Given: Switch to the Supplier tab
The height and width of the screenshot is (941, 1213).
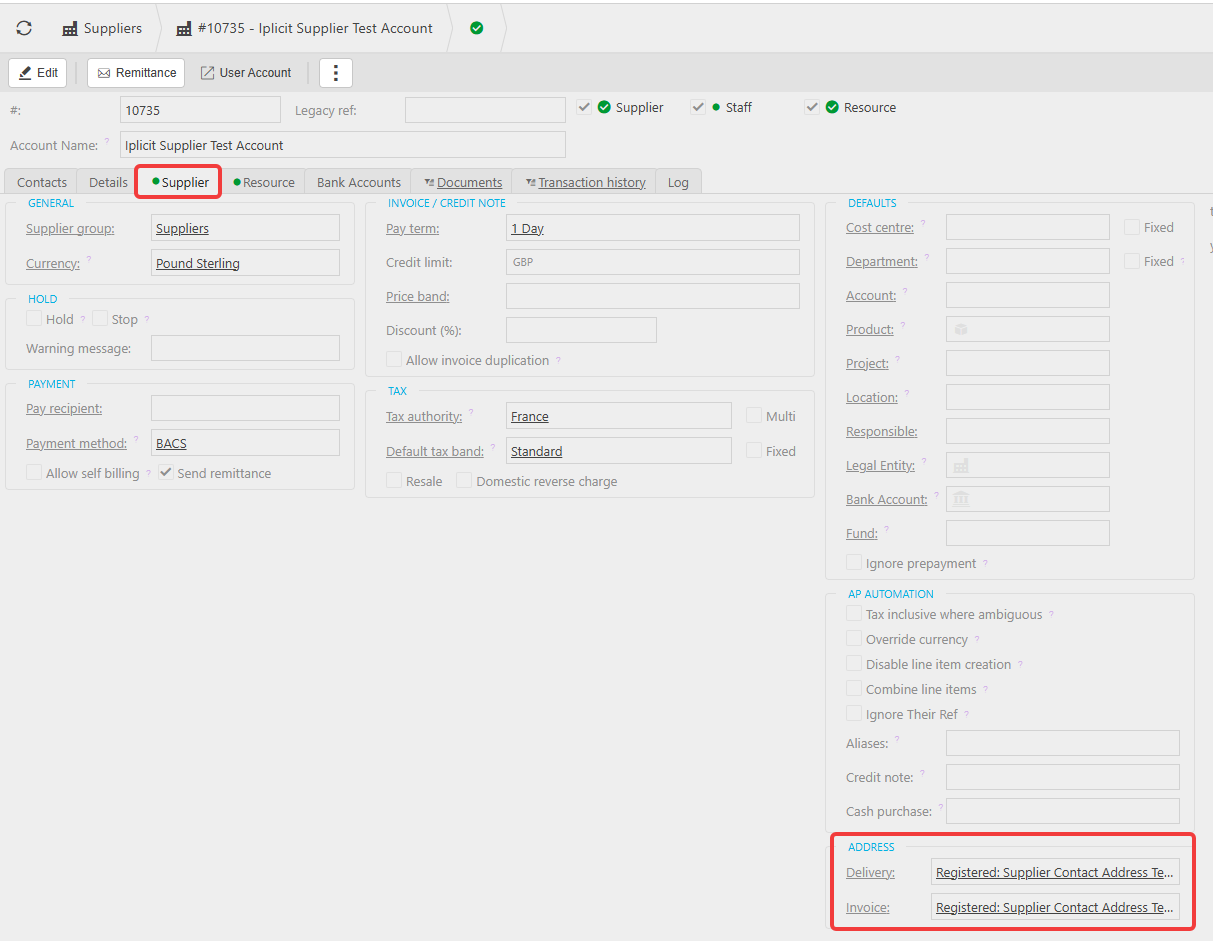Looking at the screenshot, I should pyautogui.click(x=179, y=182).
